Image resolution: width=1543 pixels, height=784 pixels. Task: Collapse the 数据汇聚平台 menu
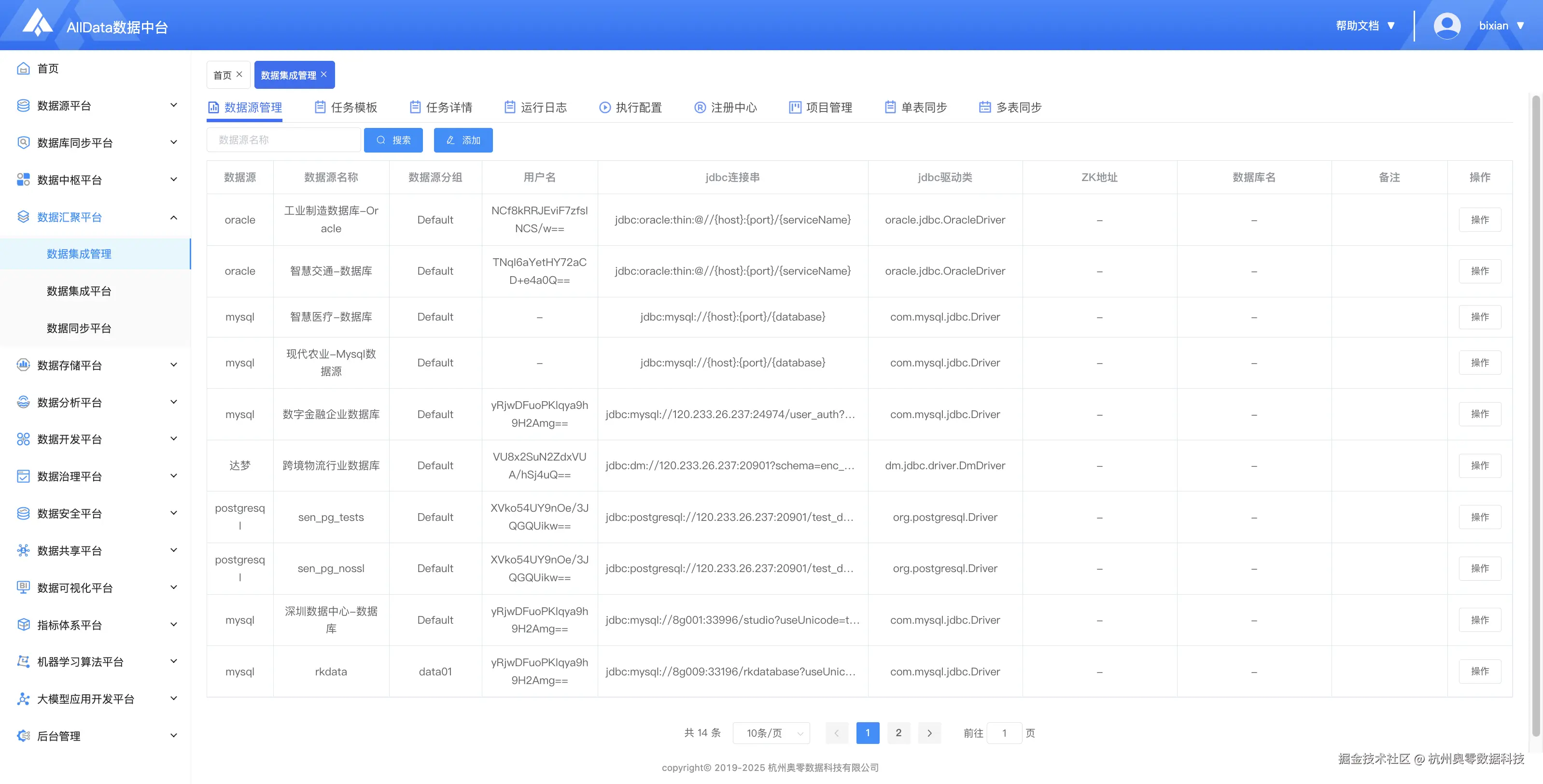(174, 217)
